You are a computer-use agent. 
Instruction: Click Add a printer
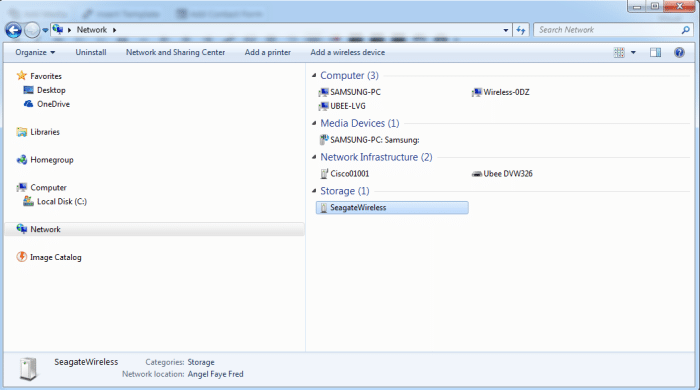pyautogui.click(x=267, y=52)
